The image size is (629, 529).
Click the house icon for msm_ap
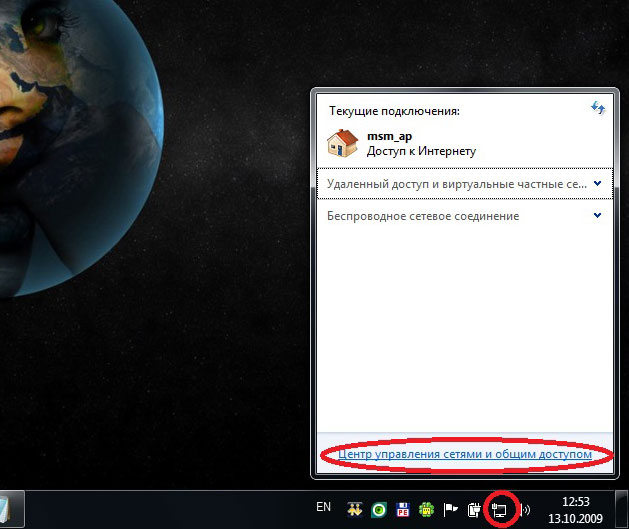click(342, 143)
